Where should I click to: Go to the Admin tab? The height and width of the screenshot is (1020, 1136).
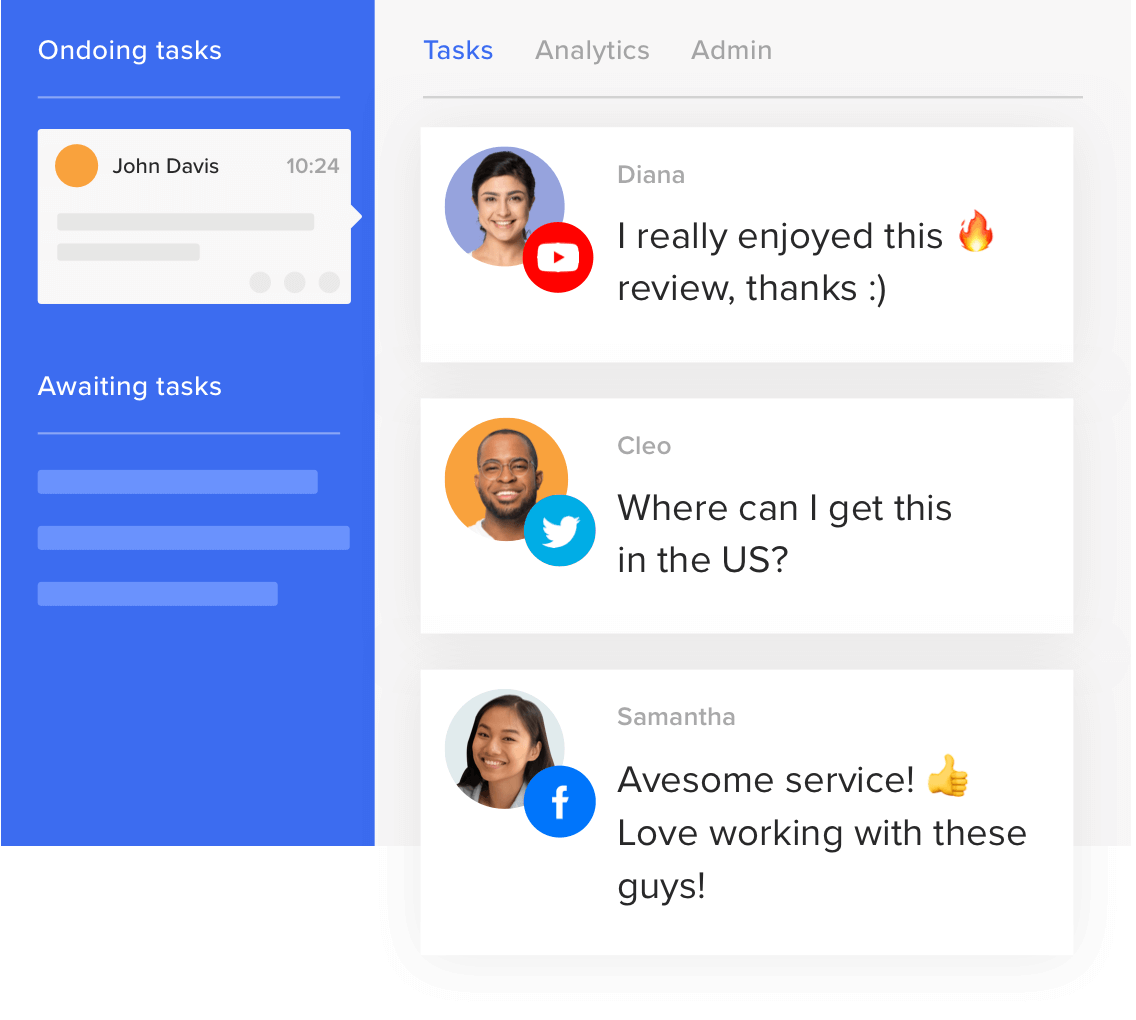[x=731, y=50]
